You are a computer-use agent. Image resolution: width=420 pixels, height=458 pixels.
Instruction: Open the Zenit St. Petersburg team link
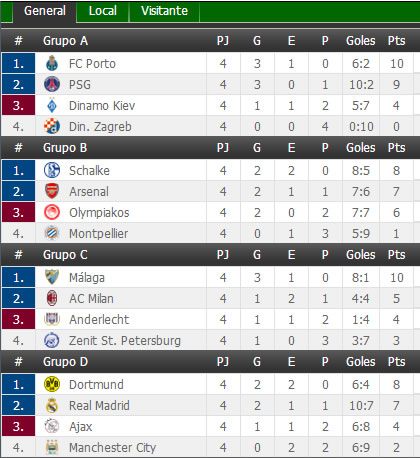click(x=125, y=341)
